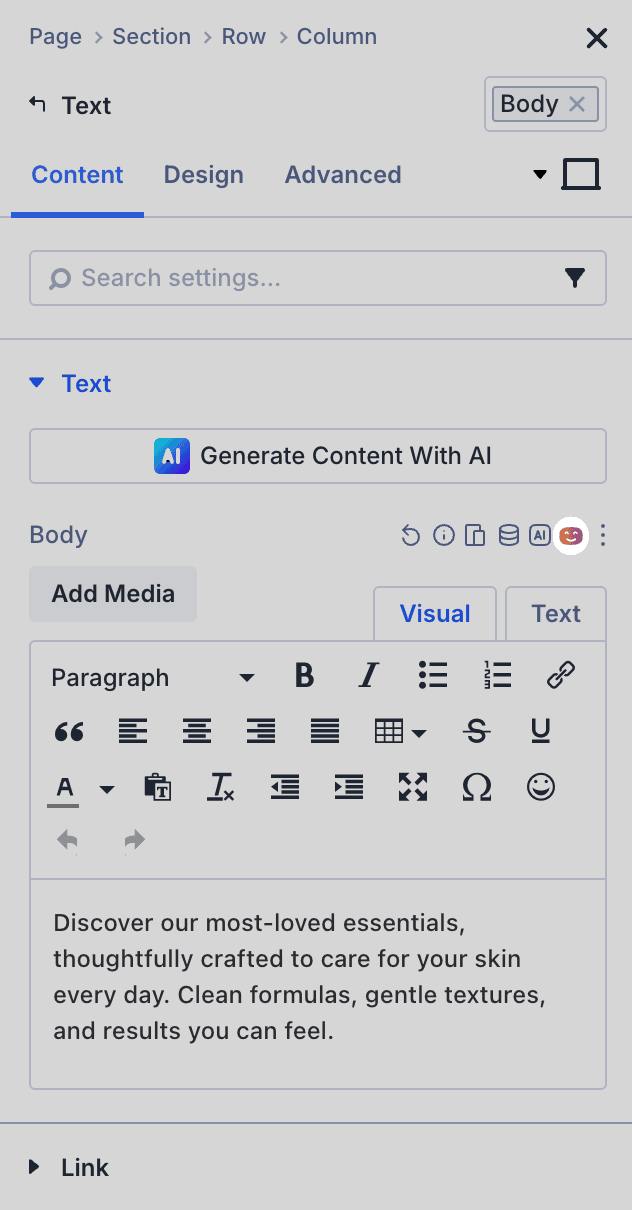
Task: Switch to the Design tab
Action: 204,175
